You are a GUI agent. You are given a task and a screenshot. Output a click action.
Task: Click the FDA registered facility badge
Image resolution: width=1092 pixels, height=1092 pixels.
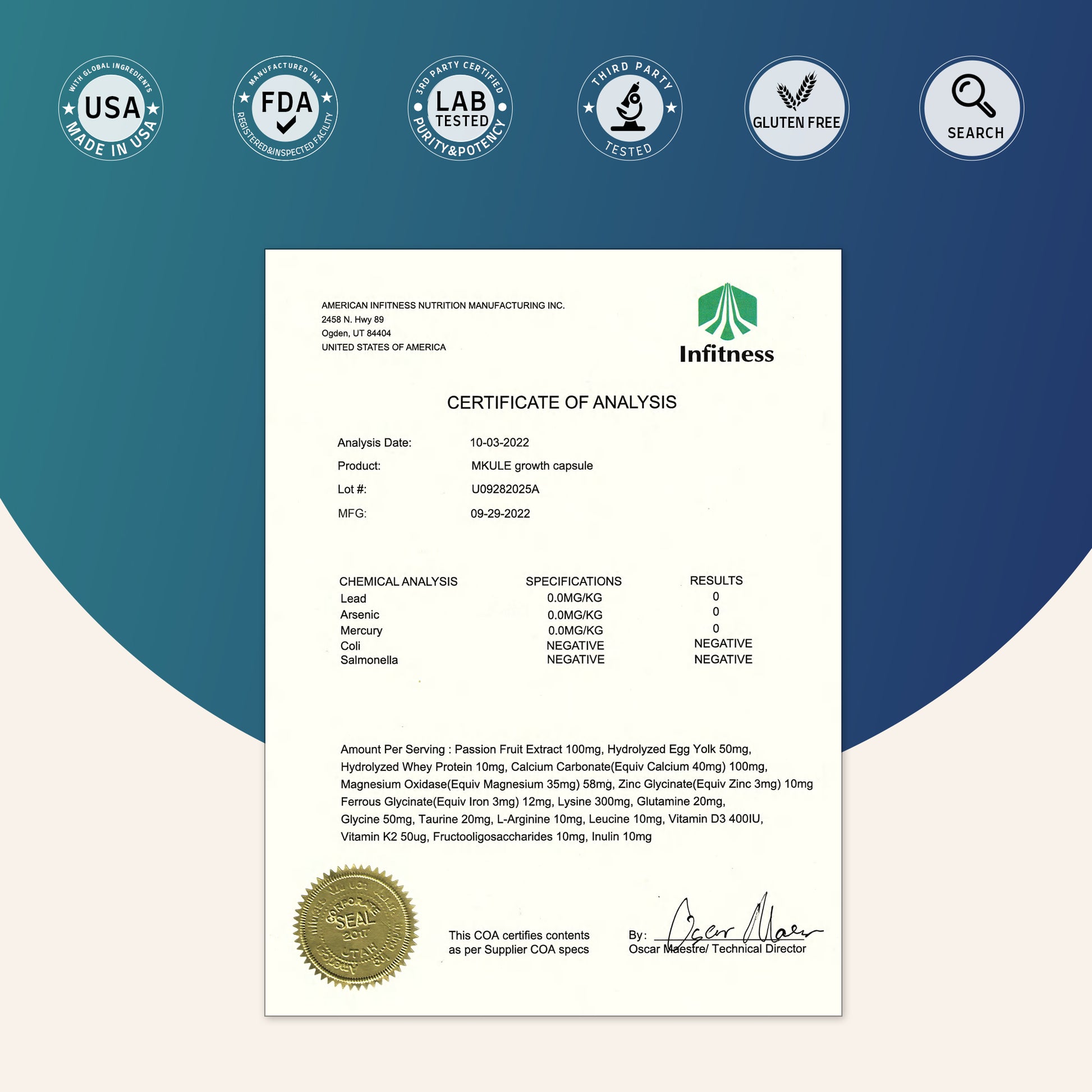[286, 108]
